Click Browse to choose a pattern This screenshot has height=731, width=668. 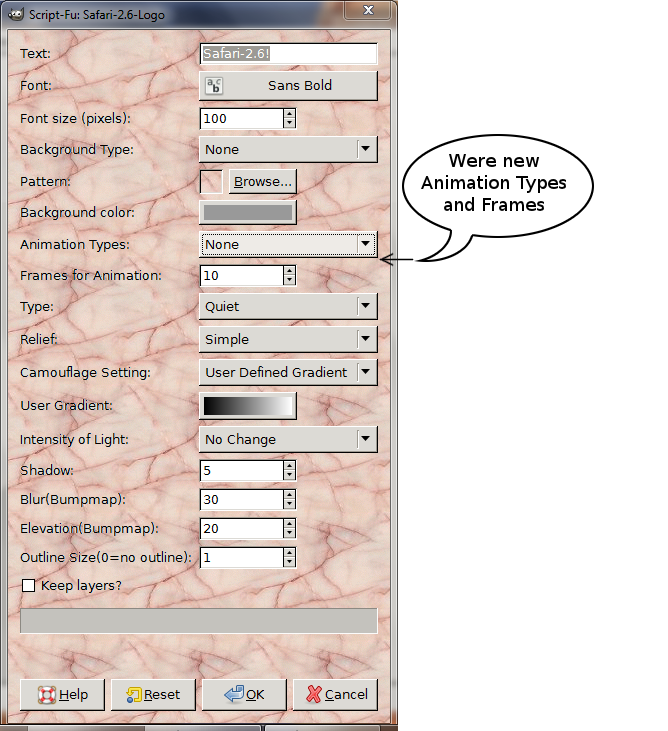(x=262, y=181)
